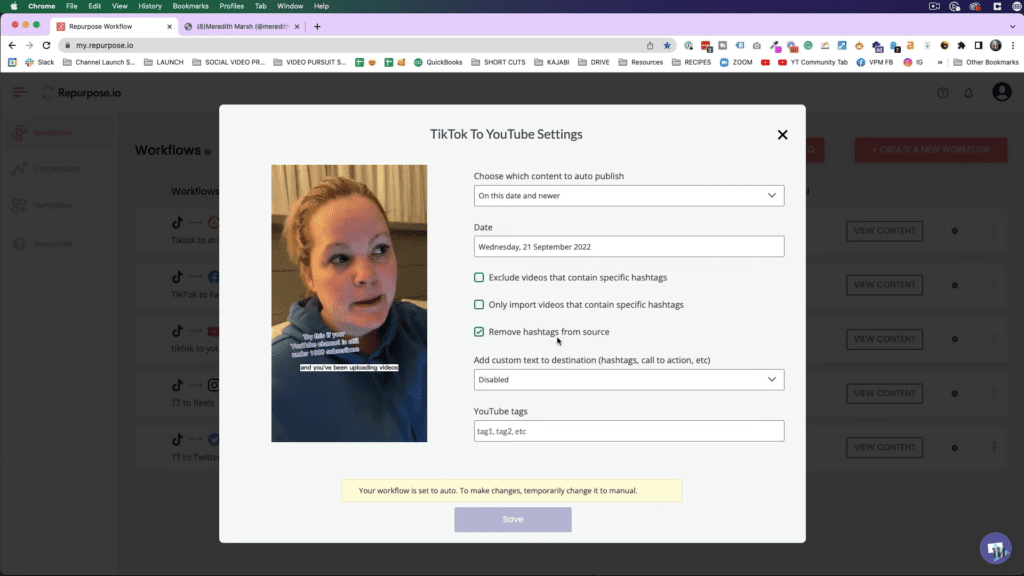This screenshot has width=1024, height=576.
Task: Click View Content for TT to Reels workflow
Action: [x=884, y=393]
